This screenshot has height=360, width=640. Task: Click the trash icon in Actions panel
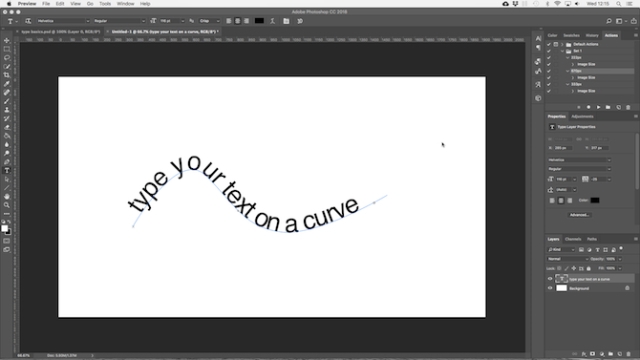(x=628, y=107)
